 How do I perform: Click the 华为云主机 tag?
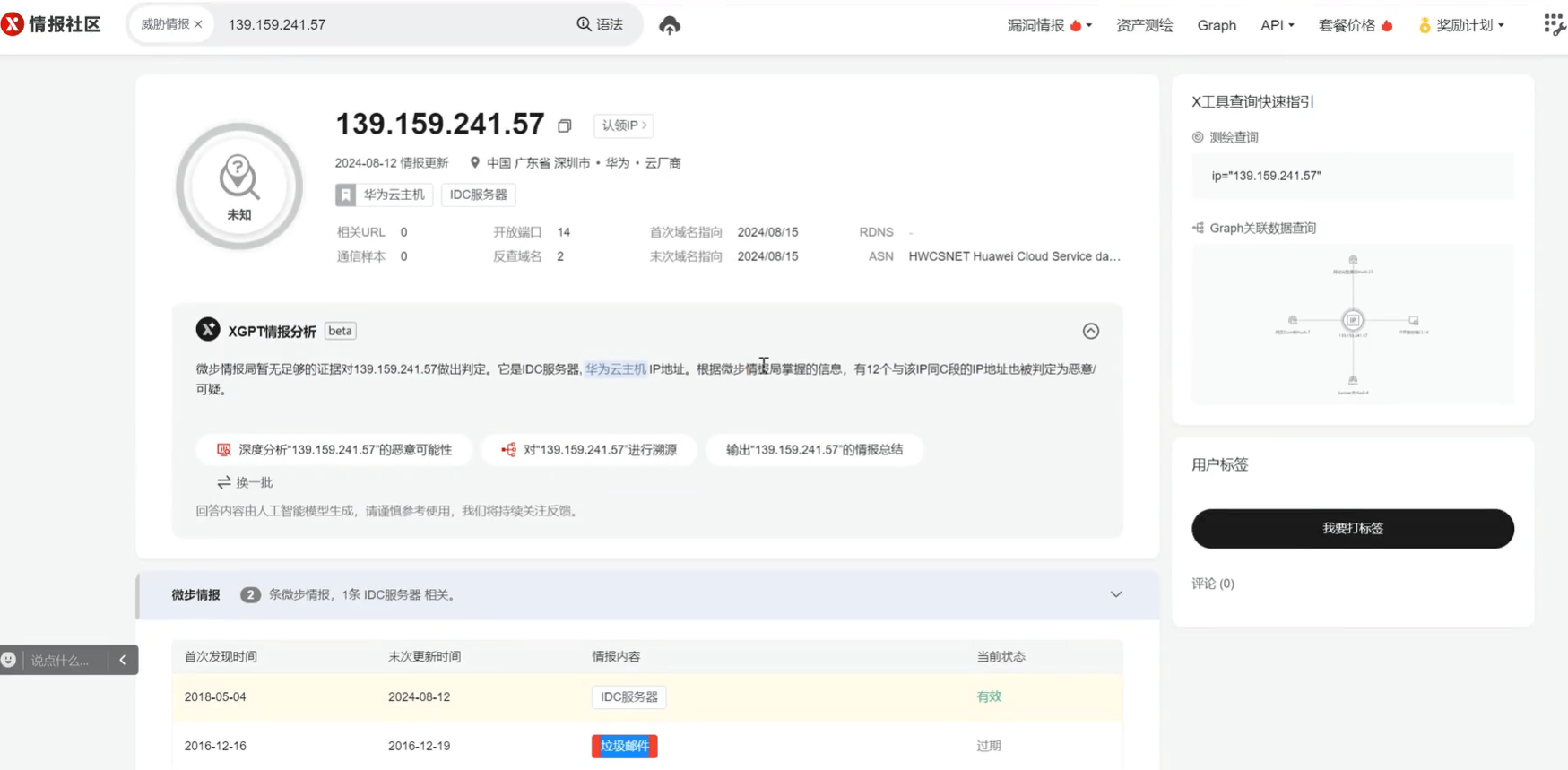click(385, 195)
